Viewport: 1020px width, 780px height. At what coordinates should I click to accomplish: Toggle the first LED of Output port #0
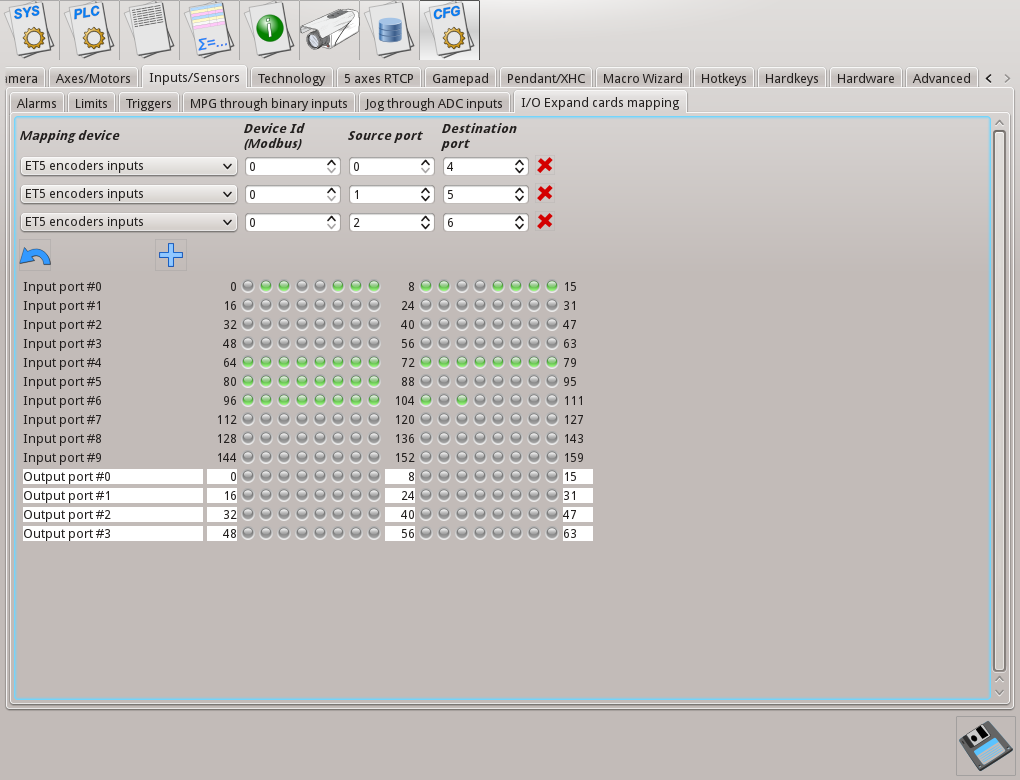click(x=248, y=477)
